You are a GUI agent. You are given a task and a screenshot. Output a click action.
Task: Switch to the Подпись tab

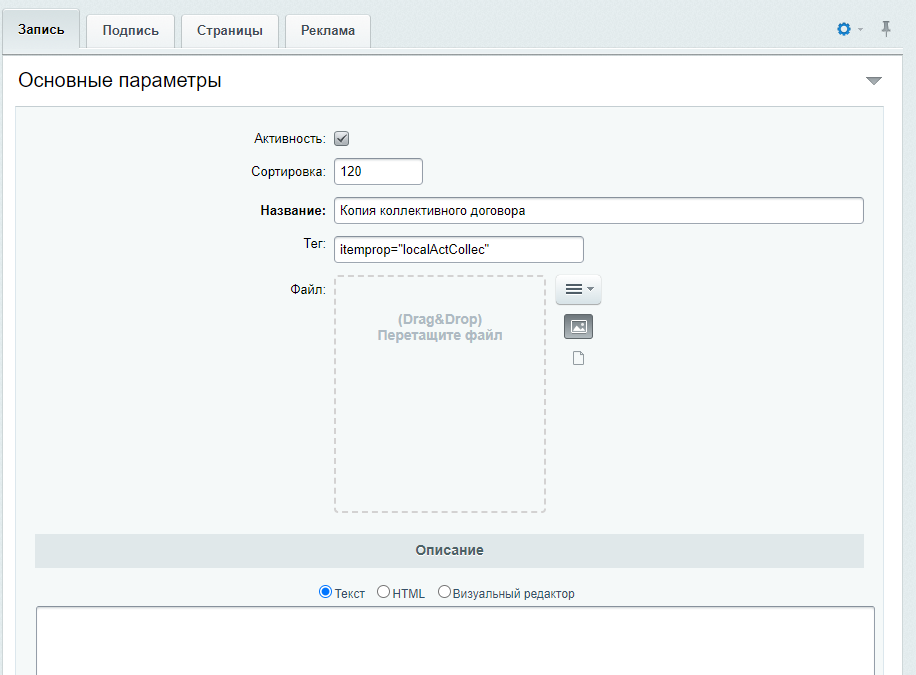coord(130,31)
